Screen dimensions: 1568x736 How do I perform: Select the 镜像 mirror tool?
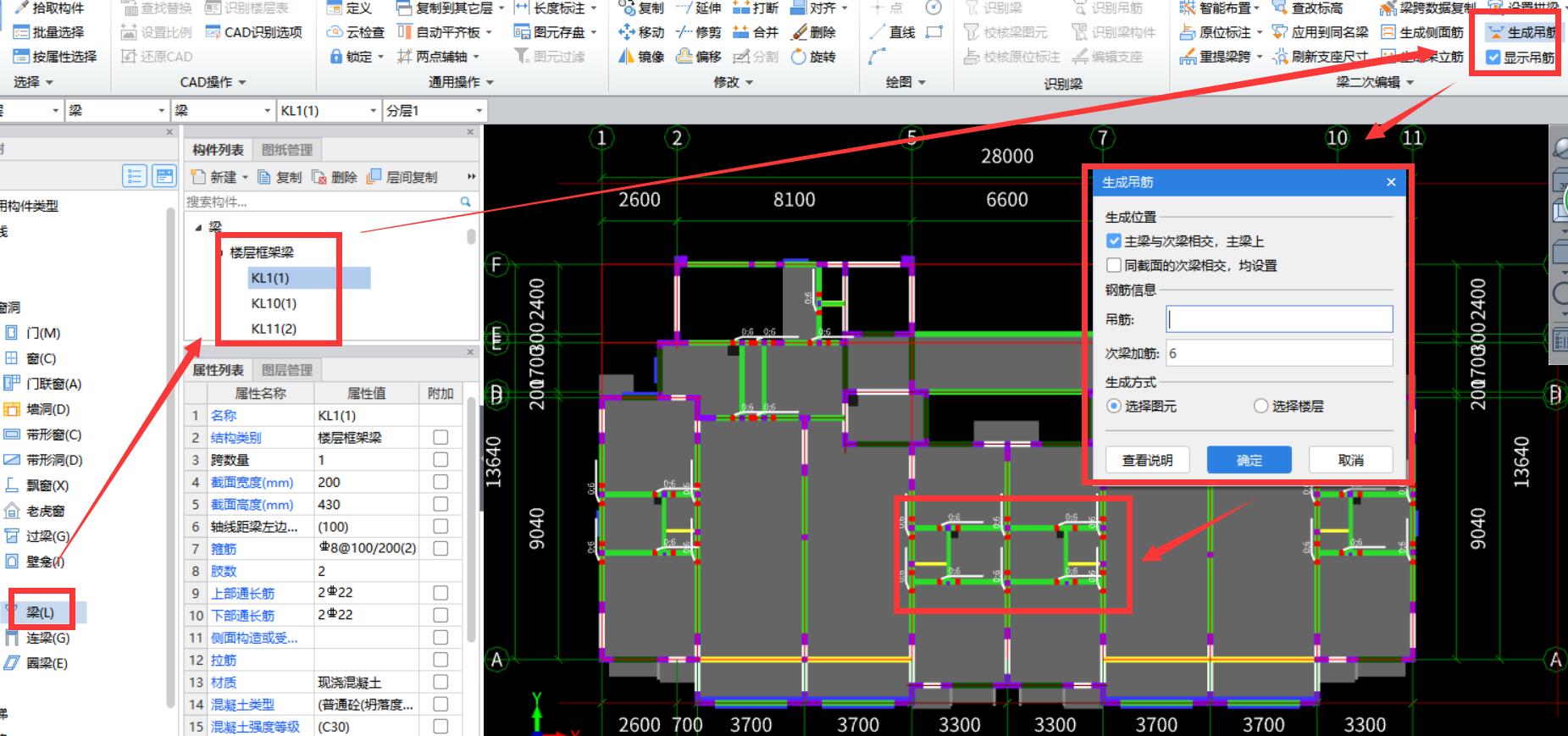tap(641, 57)
